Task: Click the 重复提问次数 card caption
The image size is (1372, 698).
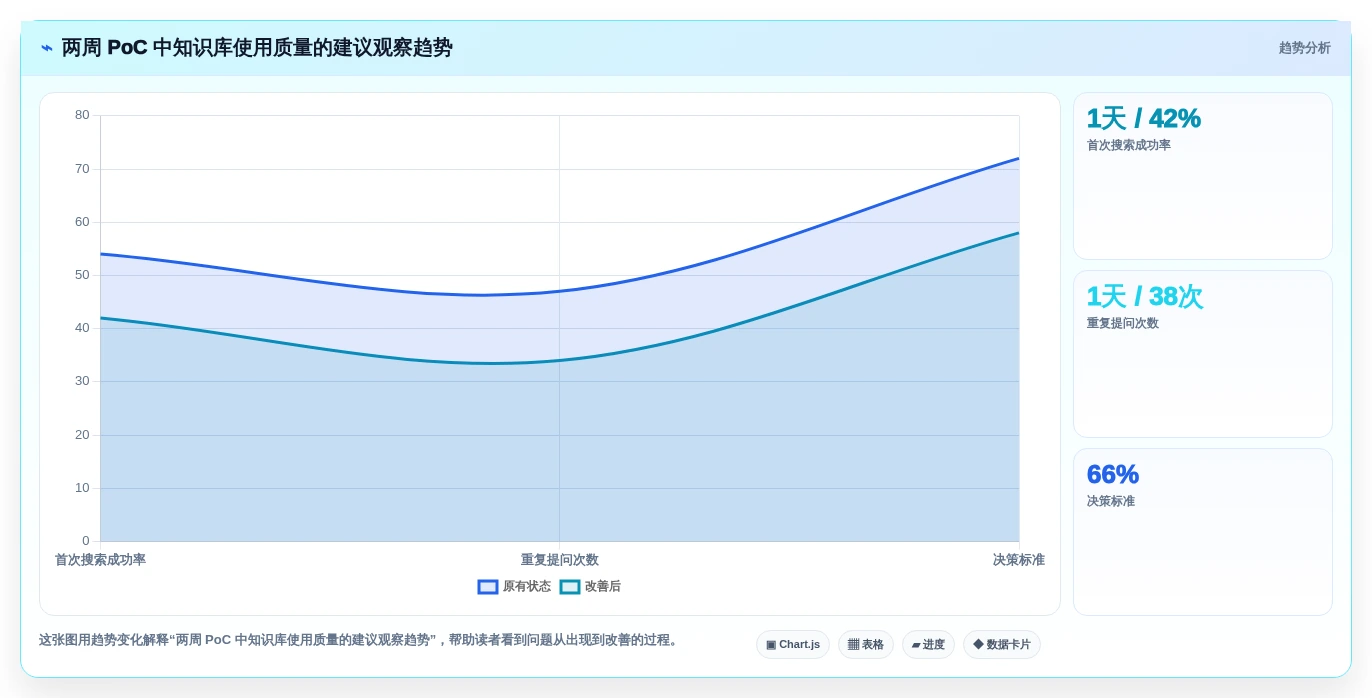Action: point(1123,323)
